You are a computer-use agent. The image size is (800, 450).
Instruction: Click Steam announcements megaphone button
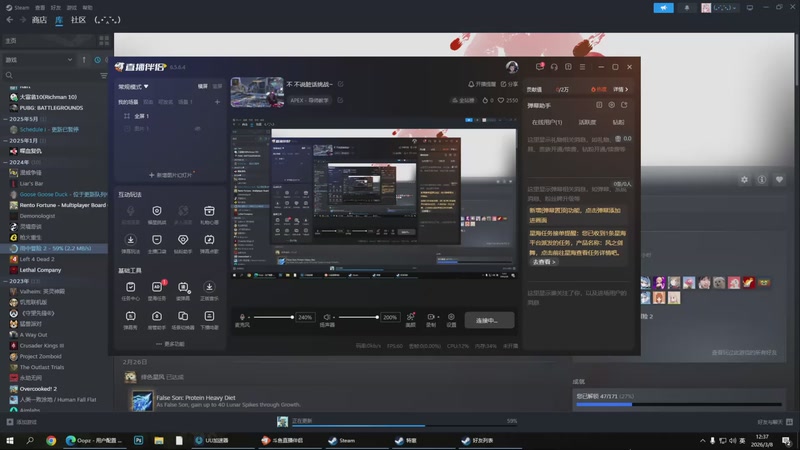(663, 8)
